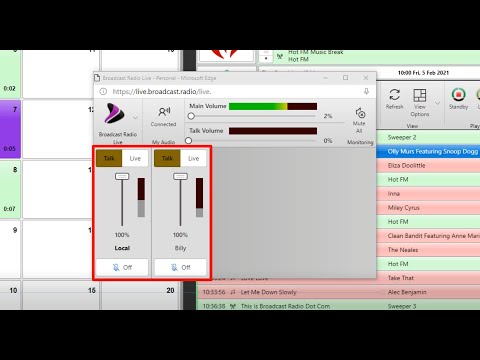Select Talk mode on Billy channel
The width and height of the screenshot is (480, 360).
[x=167, y=158]
